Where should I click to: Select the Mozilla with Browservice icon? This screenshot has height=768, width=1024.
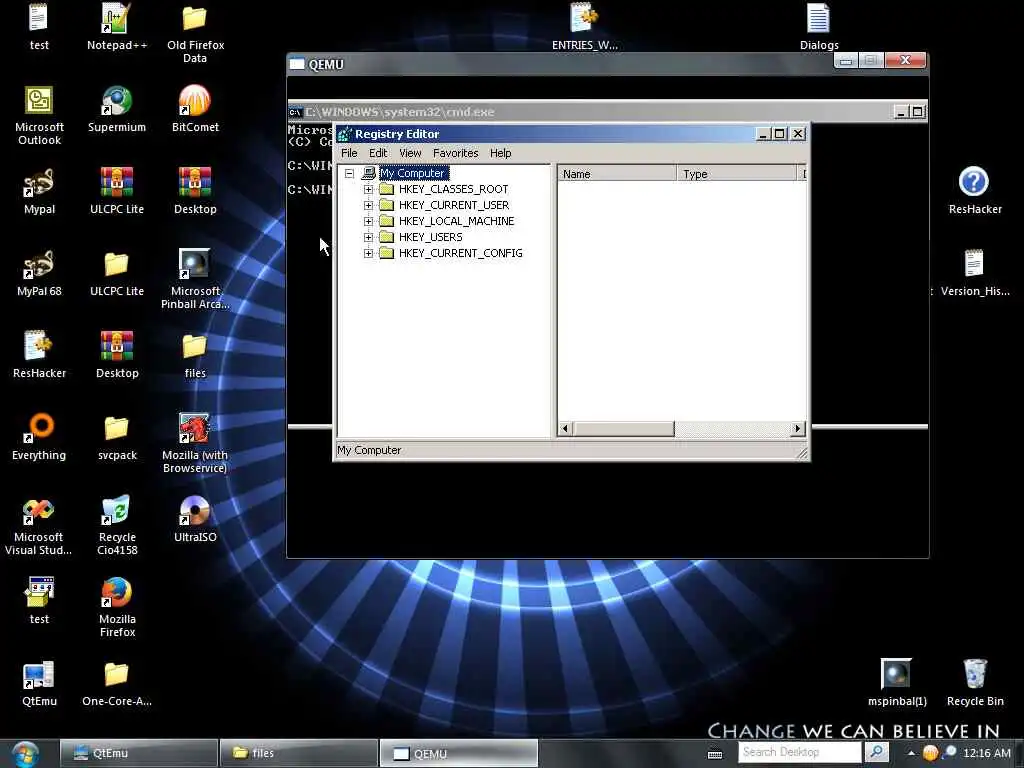[195, 443]
